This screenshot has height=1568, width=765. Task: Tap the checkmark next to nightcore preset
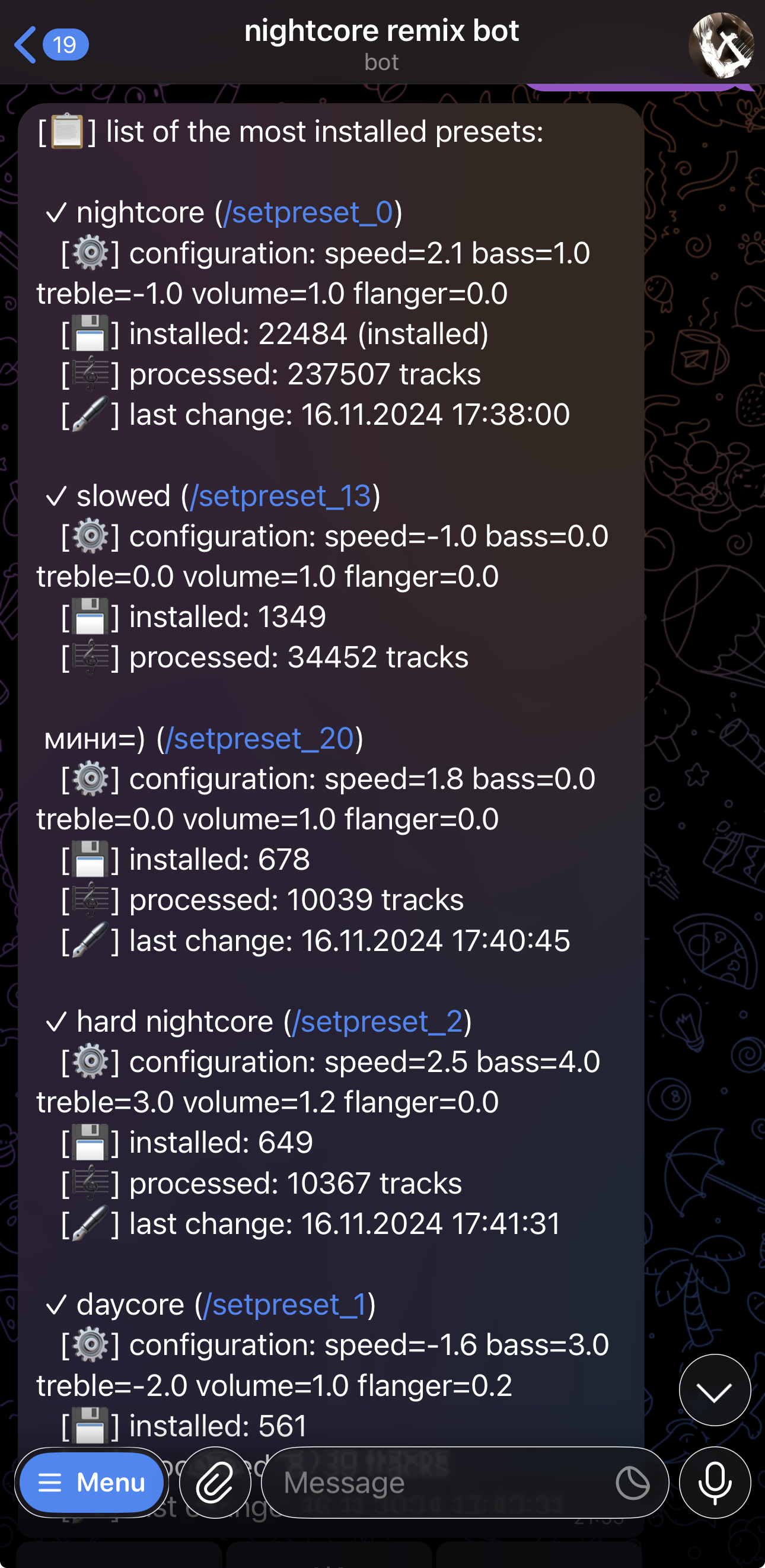pyautogui.click(x=56, y=213)
